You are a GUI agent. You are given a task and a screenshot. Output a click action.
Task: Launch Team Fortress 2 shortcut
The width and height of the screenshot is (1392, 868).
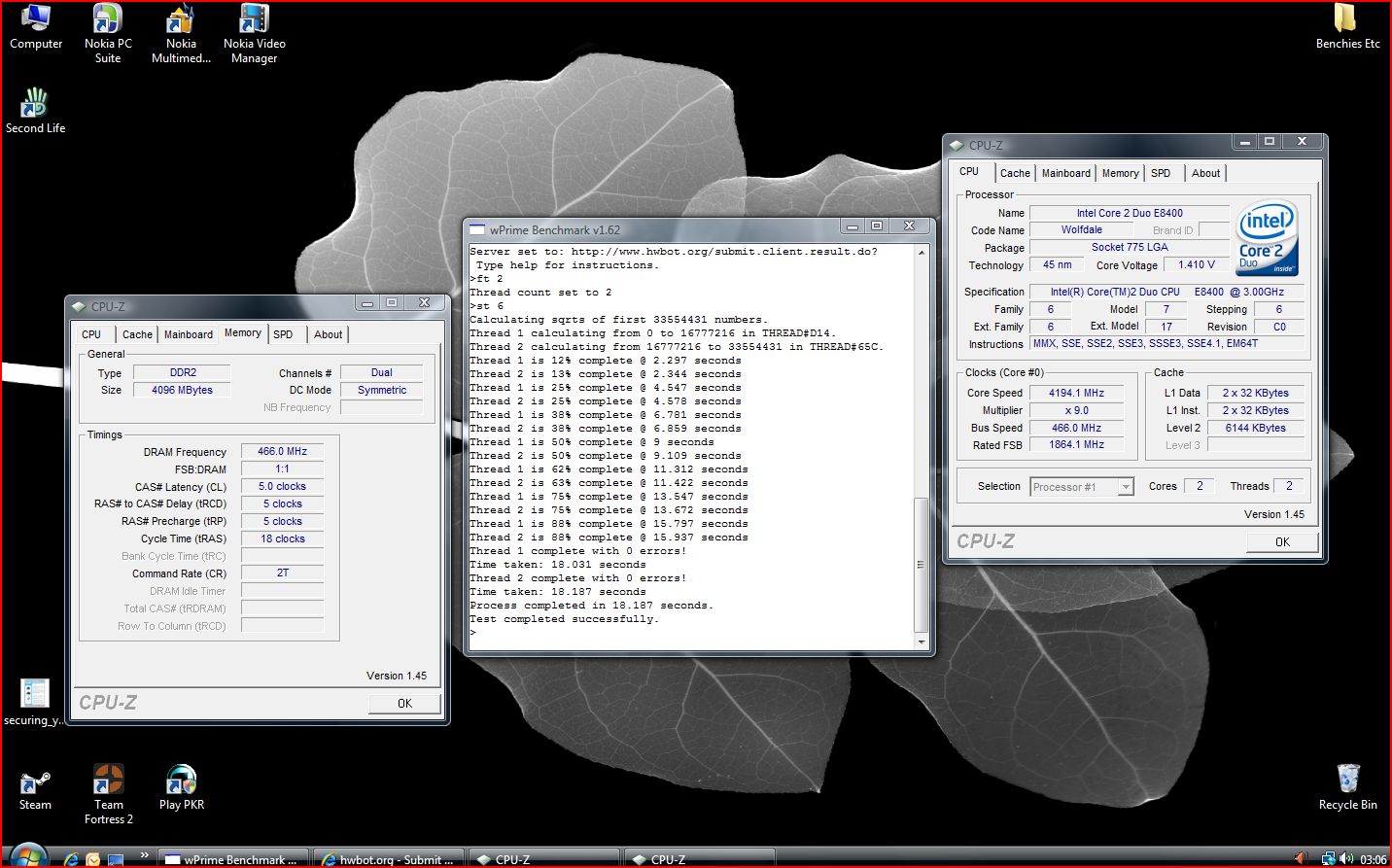pos(108,795)
